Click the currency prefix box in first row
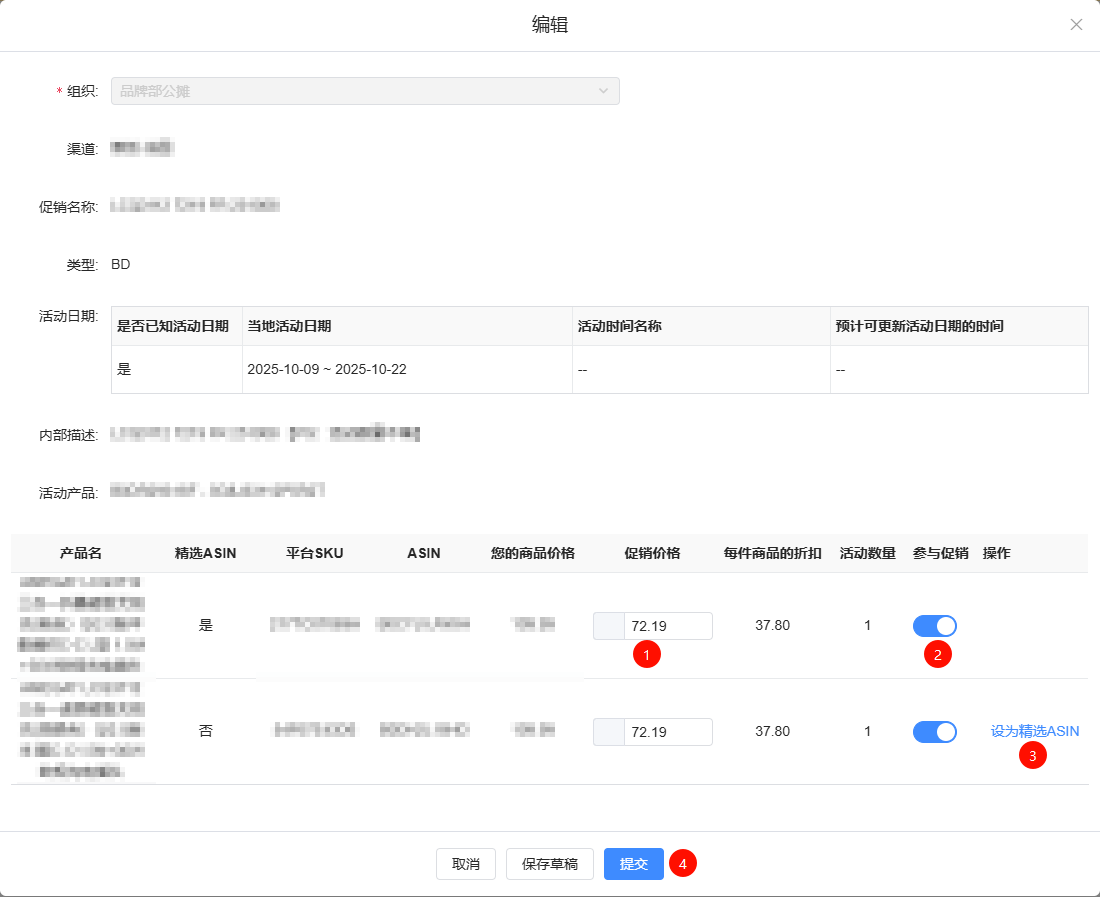The width and height of the screenshot is (1100, 897). pos(609,626)
